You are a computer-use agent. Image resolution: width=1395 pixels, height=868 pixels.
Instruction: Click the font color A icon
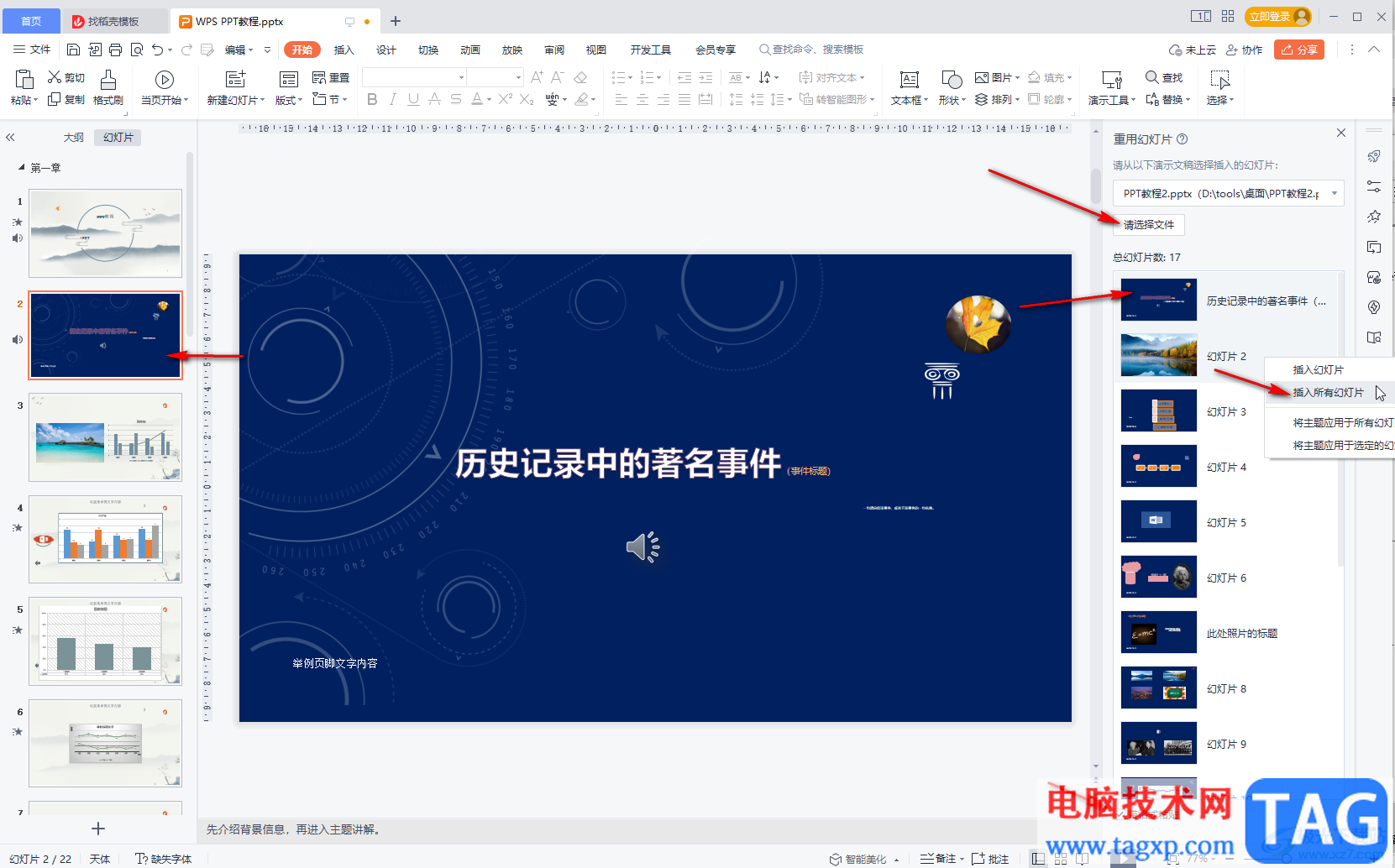(x=476, y=99)
